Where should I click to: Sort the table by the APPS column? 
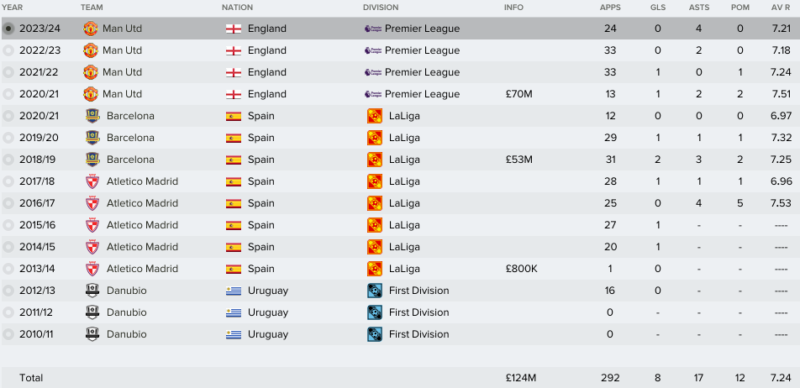pos(609,8)
